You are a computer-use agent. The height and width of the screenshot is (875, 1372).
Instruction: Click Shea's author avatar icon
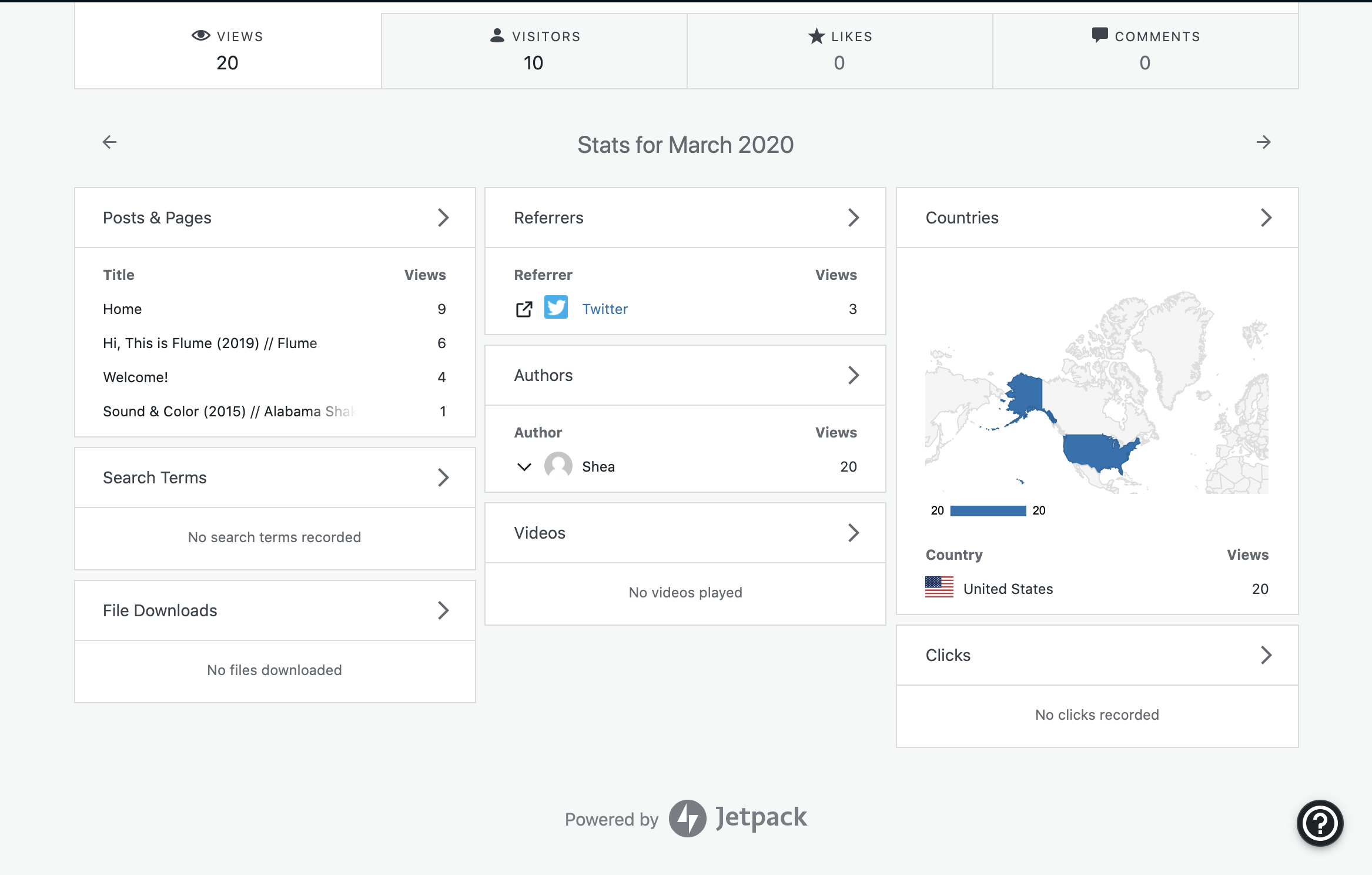558,466
